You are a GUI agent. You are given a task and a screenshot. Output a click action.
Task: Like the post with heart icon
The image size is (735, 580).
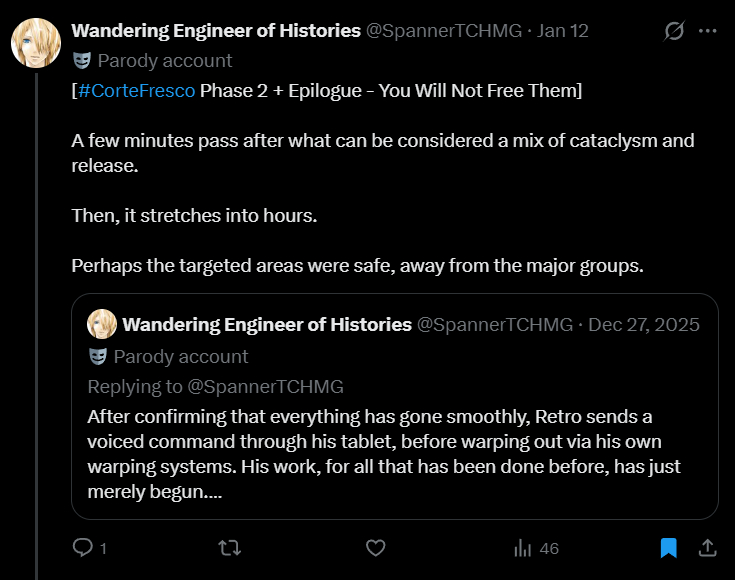(375, 548)
